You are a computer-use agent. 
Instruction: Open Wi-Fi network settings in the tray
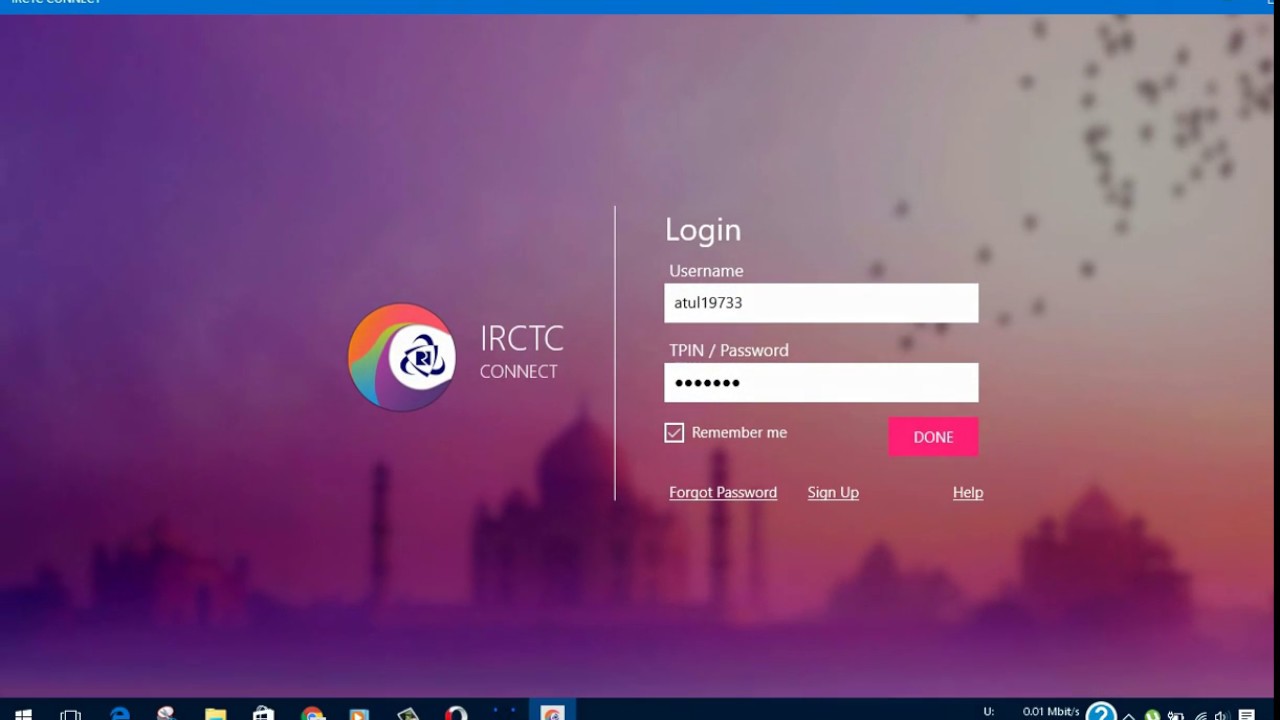pos(1199,714)
